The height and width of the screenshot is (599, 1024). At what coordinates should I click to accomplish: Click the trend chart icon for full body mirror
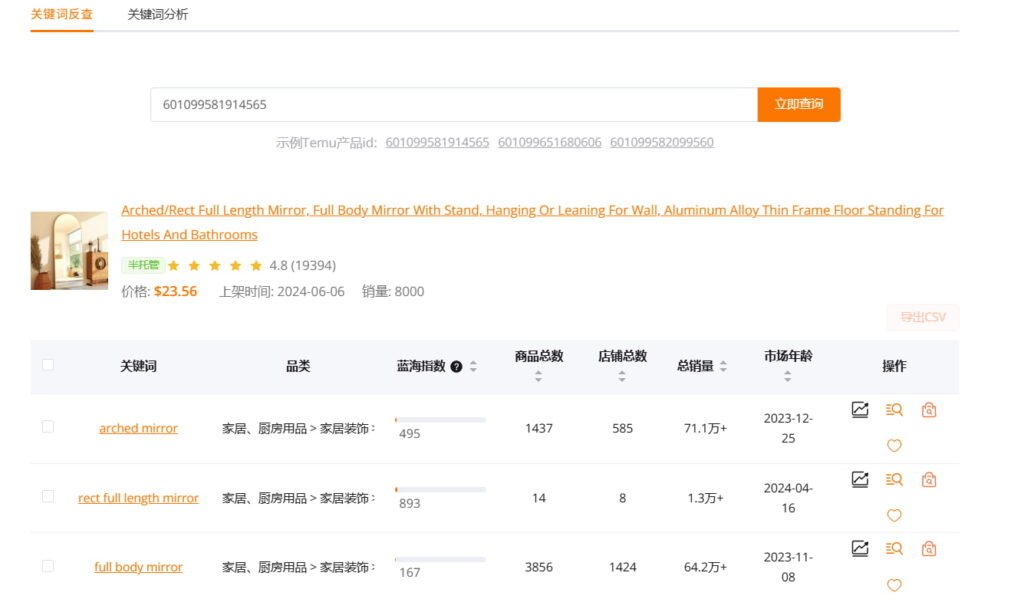(x=860, y=548)
